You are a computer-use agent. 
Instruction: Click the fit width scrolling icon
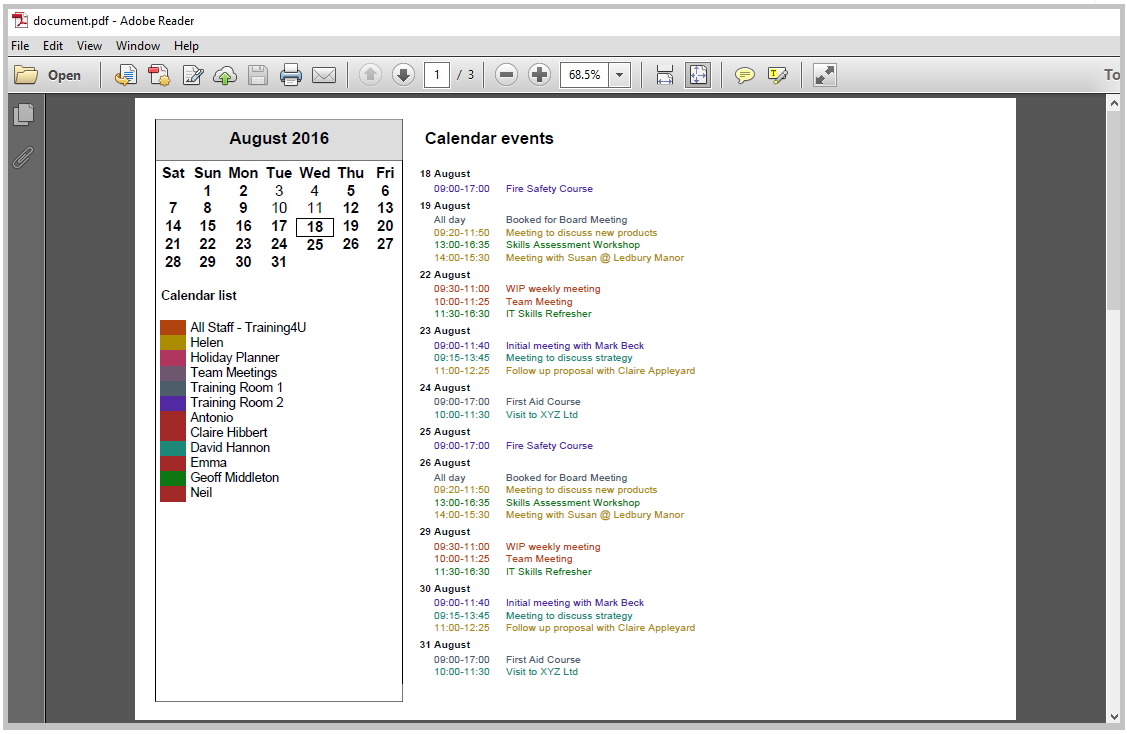pos(665,75)
